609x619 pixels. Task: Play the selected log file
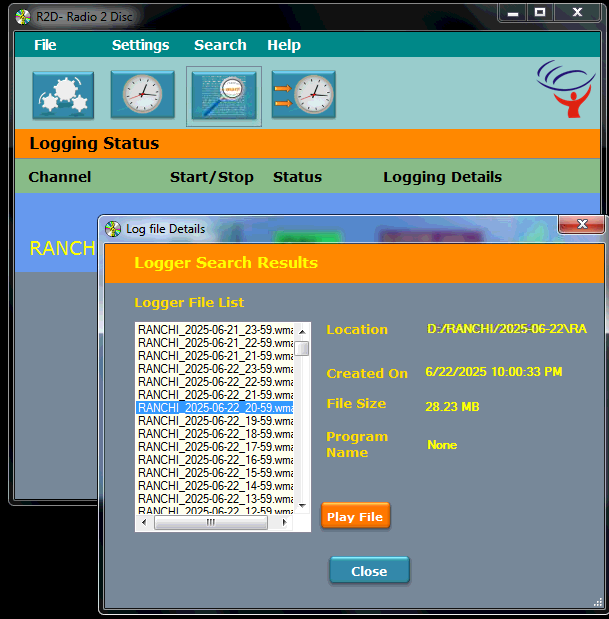pos(355,516)
